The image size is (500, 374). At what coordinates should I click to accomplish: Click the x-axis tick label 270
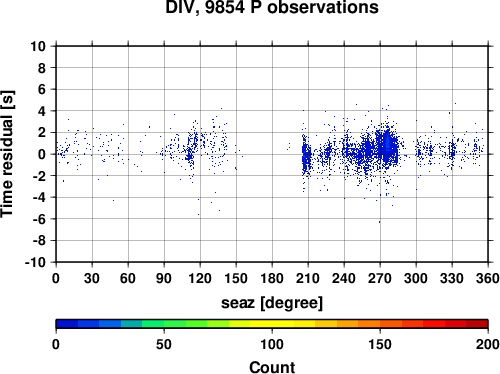(x=380, y=278)
